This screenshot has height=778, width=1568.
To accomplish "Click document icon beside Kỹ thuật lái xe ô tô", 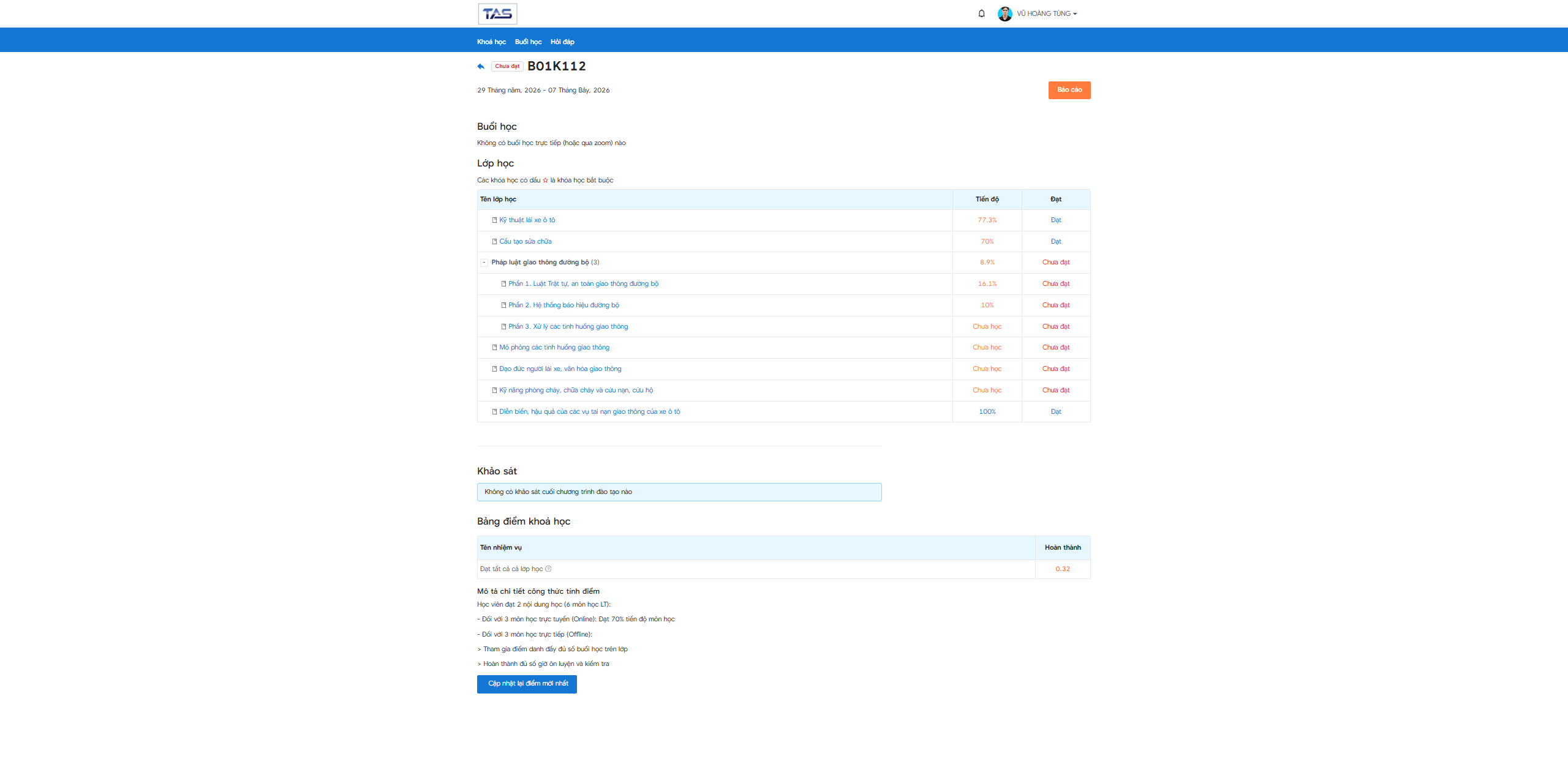I will point(494,220).
